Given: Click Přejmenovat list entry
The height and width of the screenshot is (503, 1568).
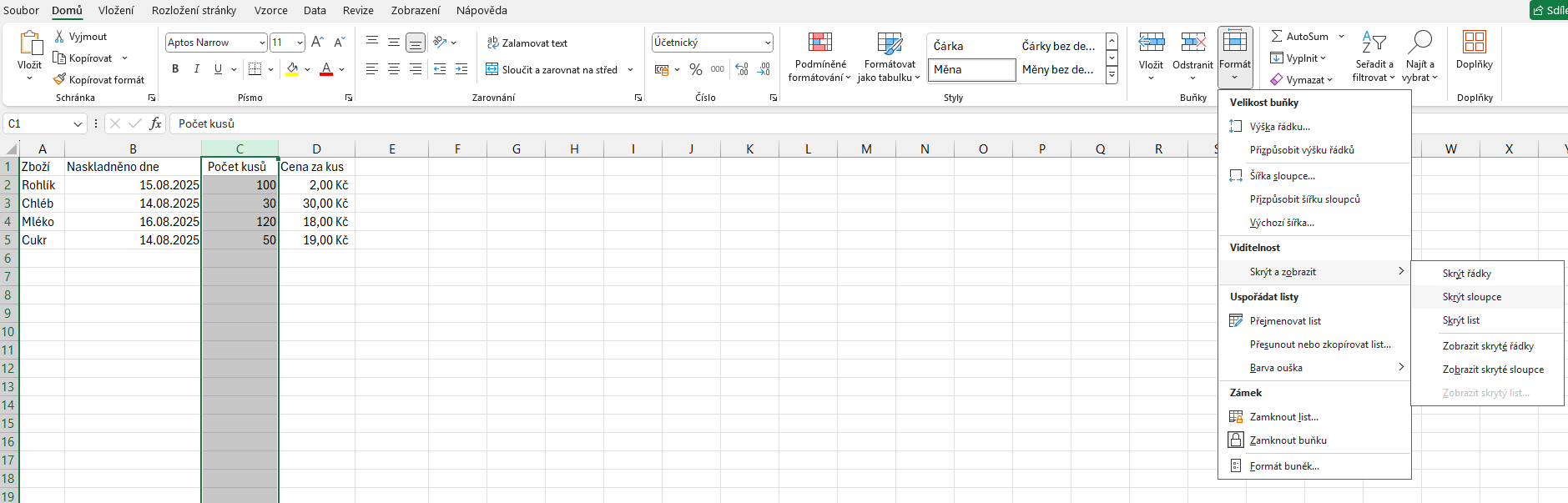Looking at the screenshot, I should click(1315, 321).
